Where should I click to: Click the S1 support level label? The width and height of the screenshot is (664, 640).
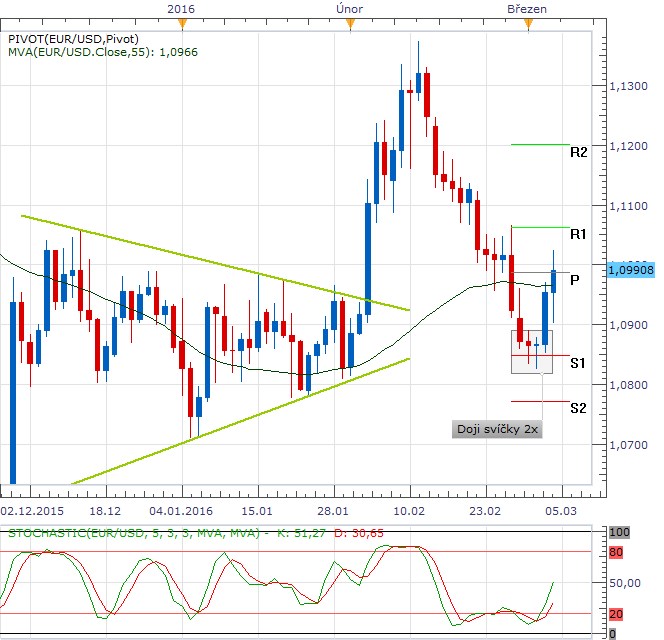click(x=578, y=363)
